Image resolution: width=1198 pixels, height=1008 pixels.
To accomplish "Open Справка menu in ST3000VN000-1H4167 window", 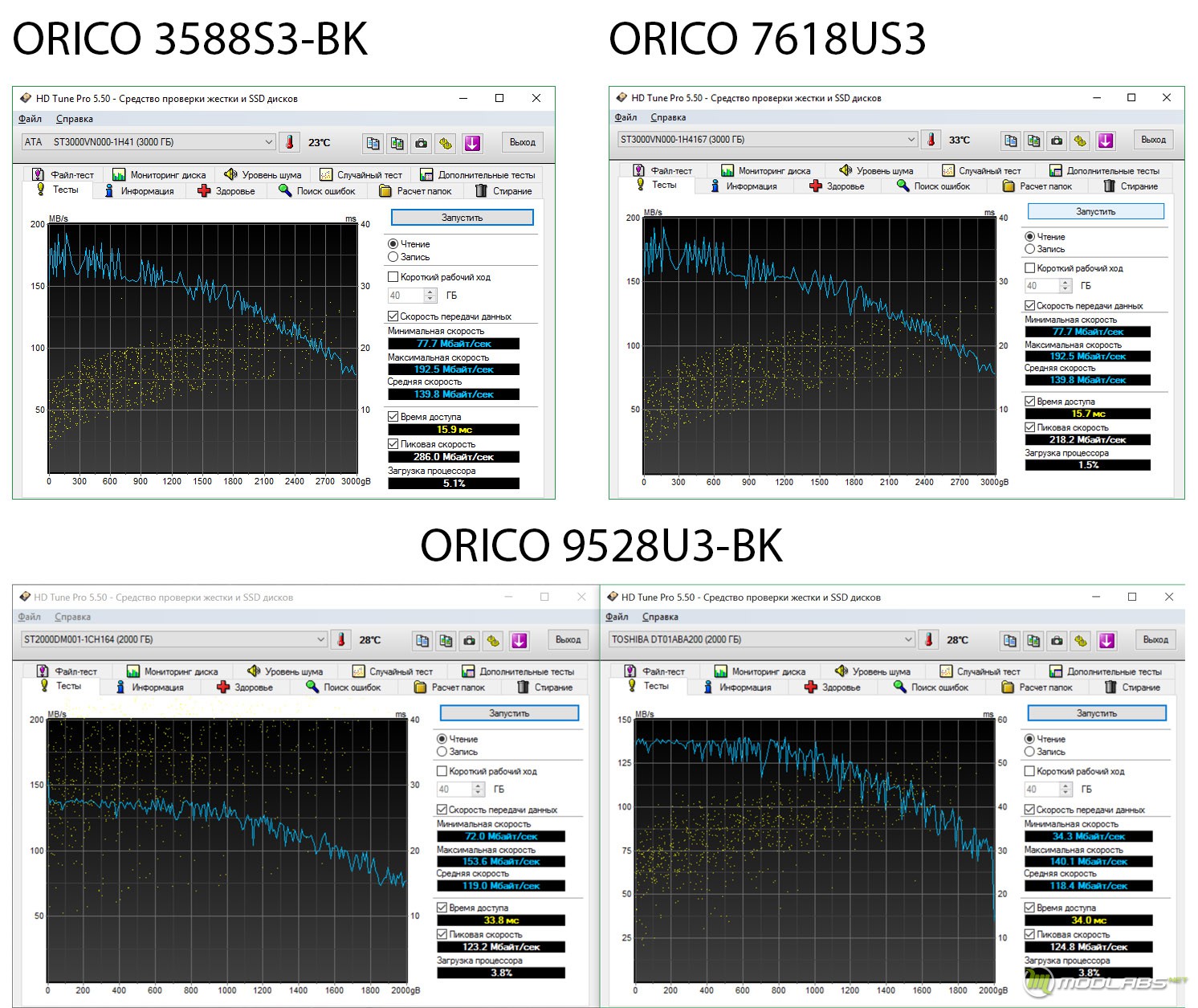I will pyautogui.click(x=668, y=117).
